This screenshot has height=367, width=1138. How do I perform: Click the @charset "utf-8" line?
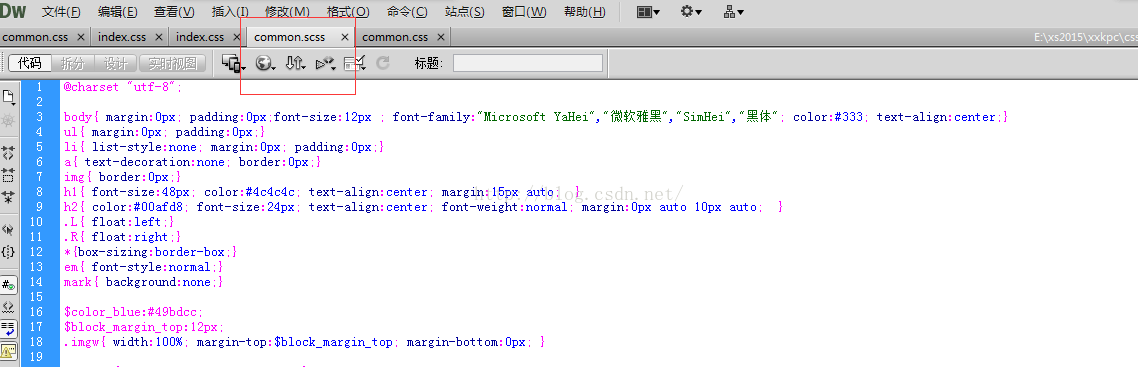point(123,87)
